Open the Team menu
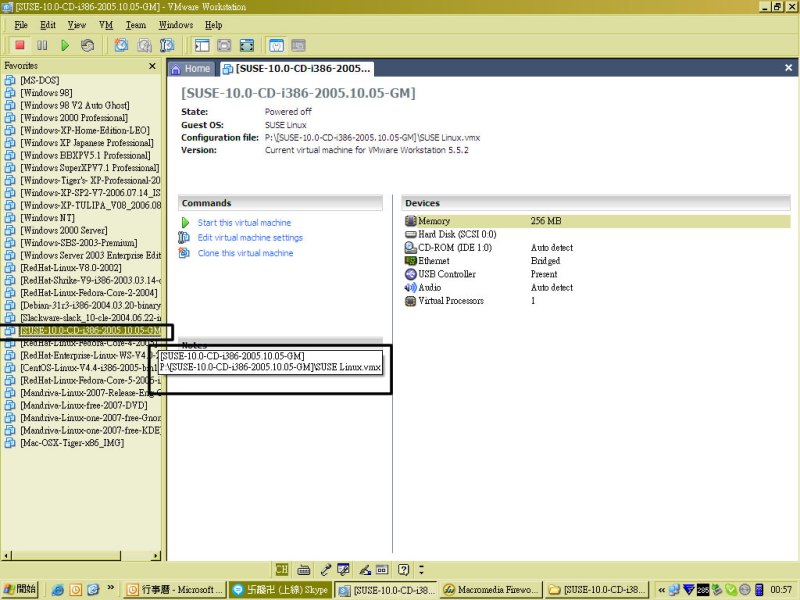Screen dimensions: 800x600 click(136, 25)
